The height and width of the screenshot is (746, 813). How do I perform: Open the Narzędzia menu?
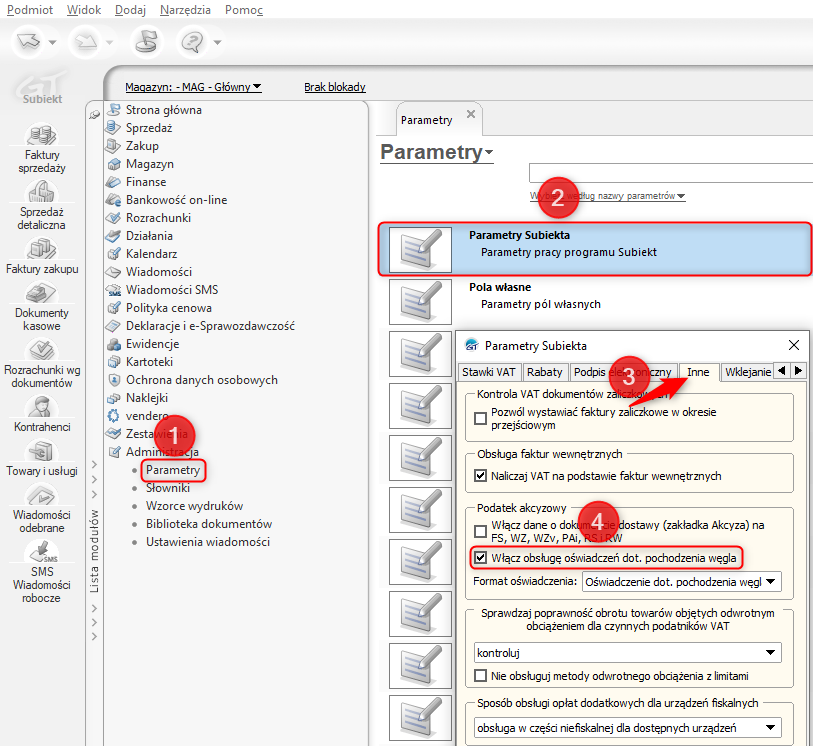point(186,10)
